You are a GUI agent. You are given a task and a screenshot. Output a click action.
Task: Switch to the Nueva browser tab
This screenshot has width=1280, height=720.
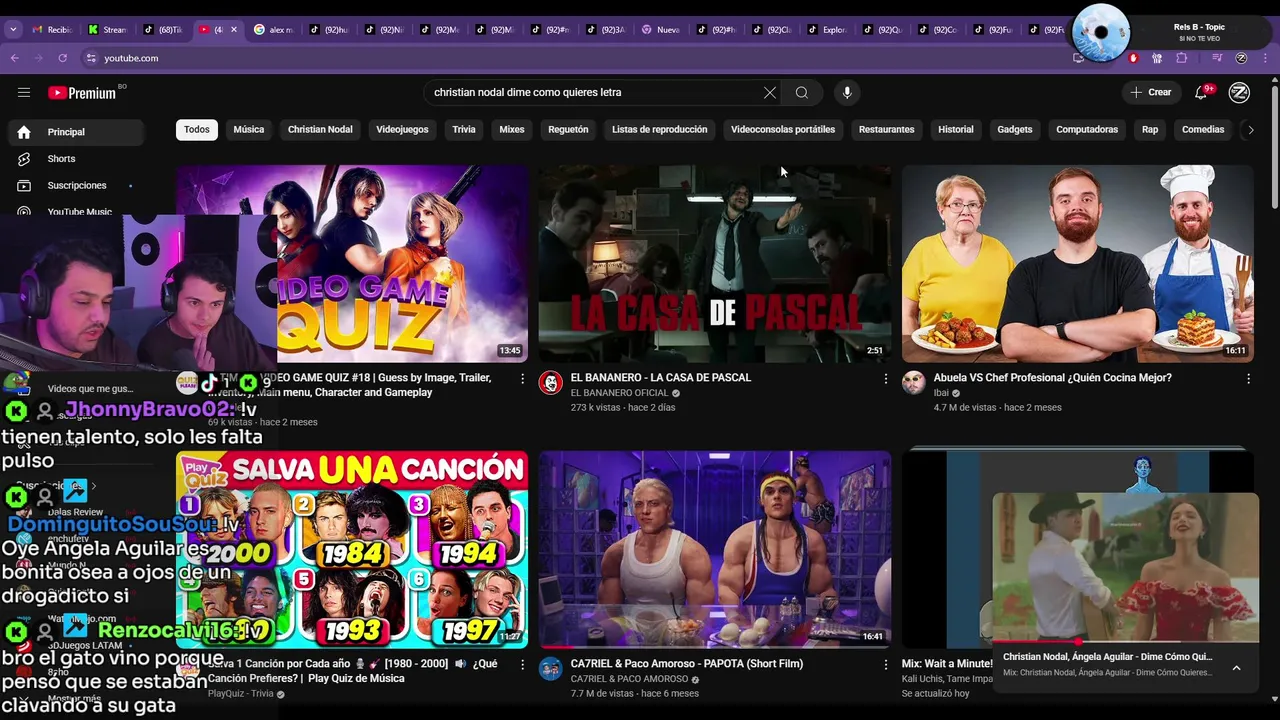click(x=661, y=30)
